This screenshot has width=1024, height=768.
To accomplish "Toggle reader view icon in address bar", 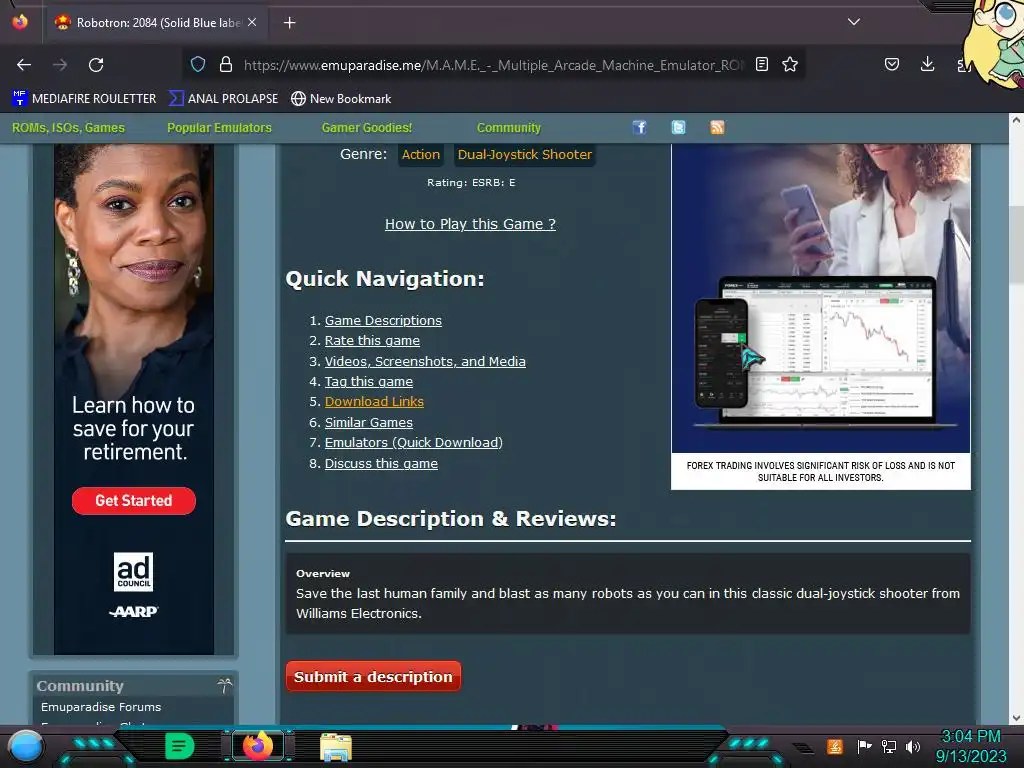I will (761, 64).
